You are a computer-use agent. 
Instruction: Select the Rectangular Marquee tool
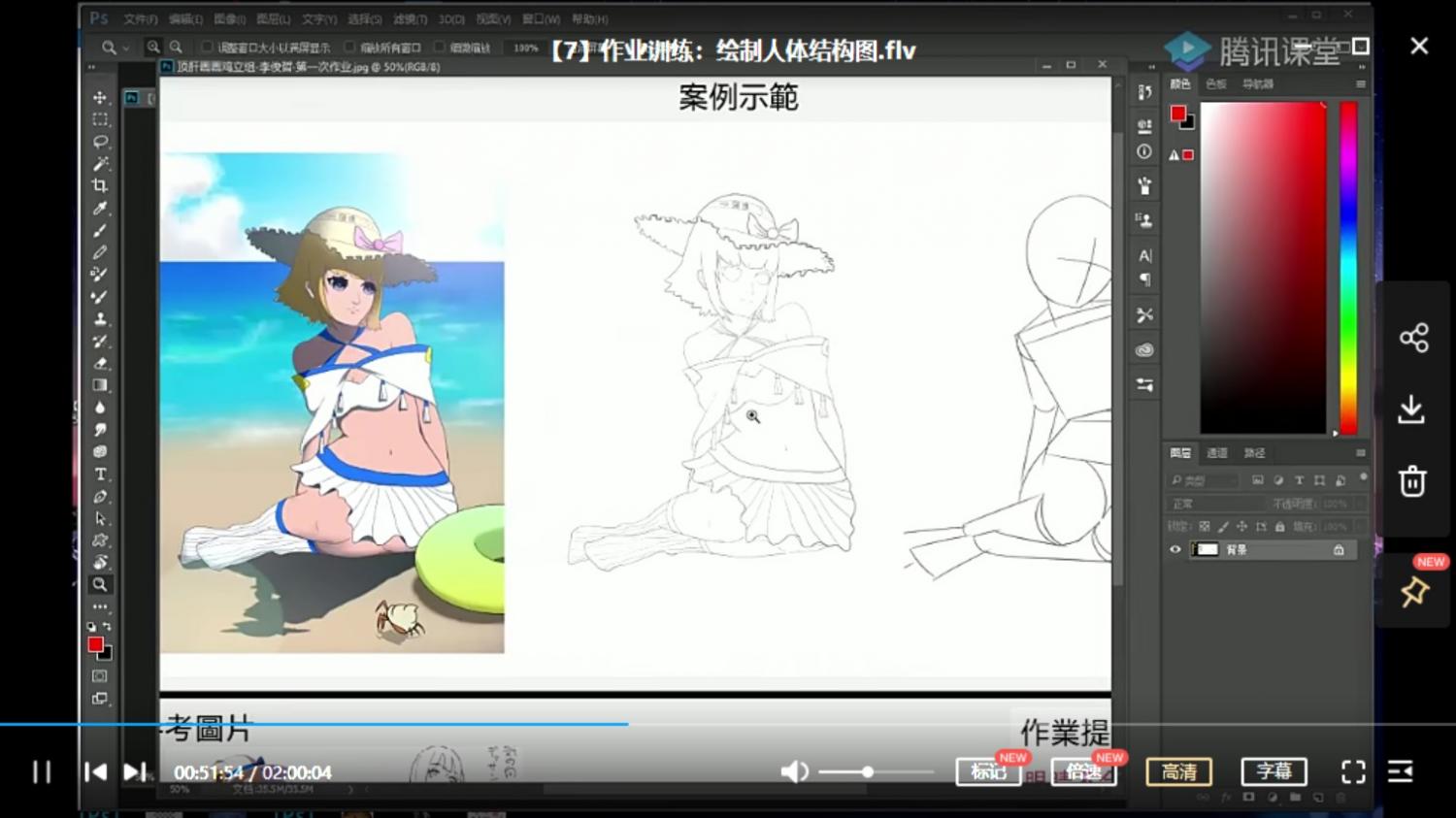point(100,119)
